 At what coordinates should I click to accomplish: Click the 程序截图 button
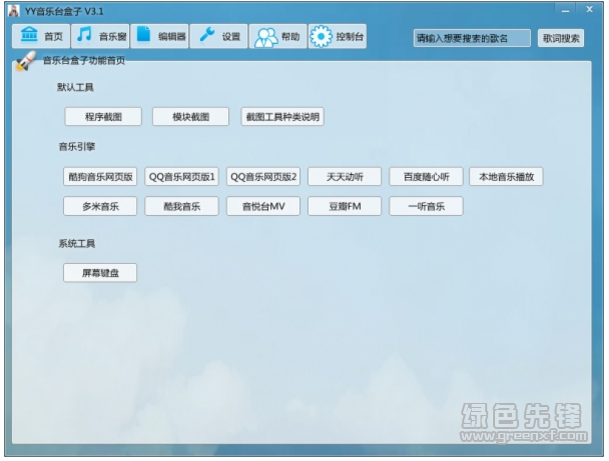point(103,117)
